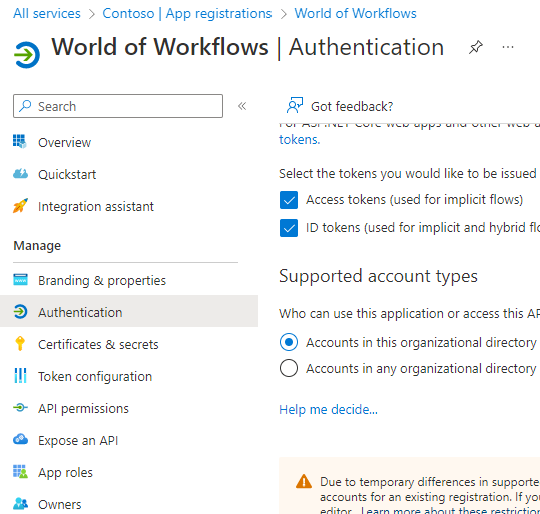Click Access tokens label text
Viewport: 540px width, 514px height.
point(415,200)
